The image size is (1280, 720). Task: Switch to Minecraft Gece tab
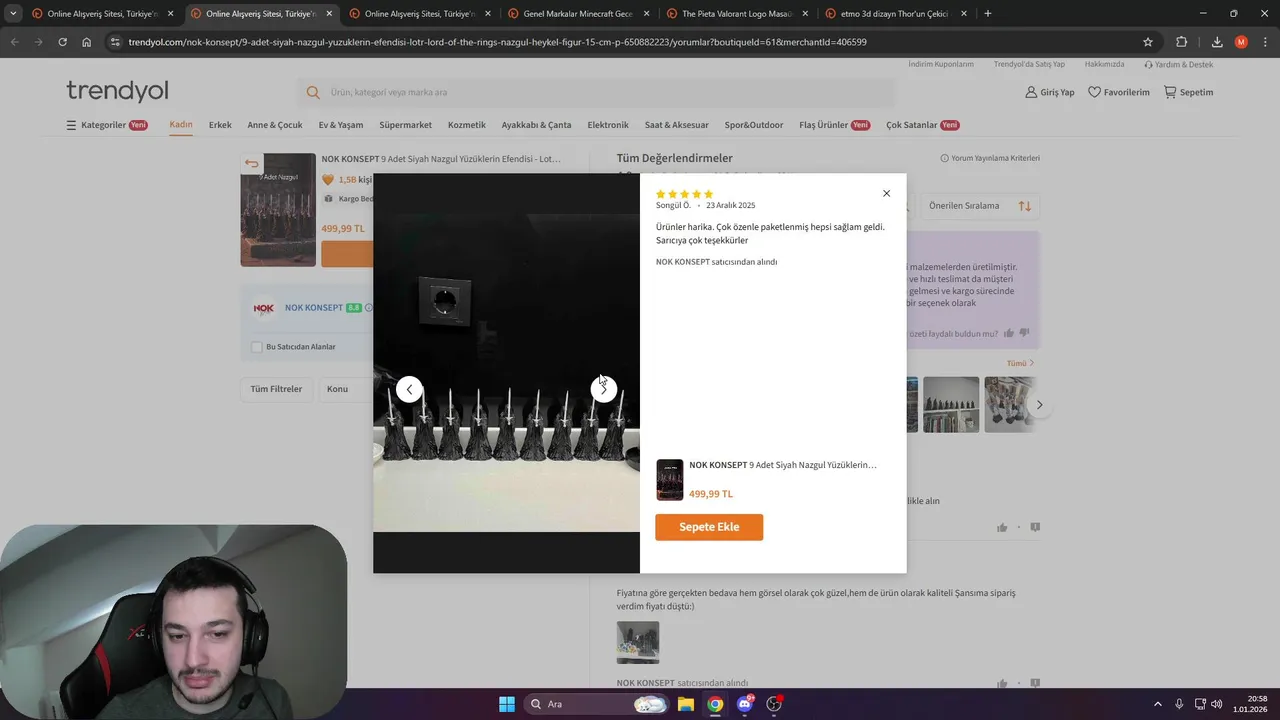click(579, 14)
